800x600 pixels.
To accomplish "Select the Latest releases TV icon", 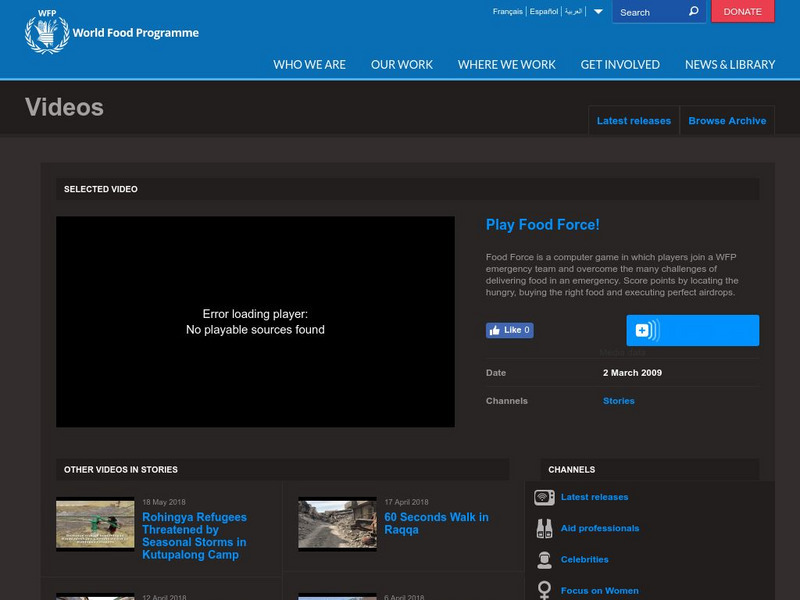I will tap(543, 496).
